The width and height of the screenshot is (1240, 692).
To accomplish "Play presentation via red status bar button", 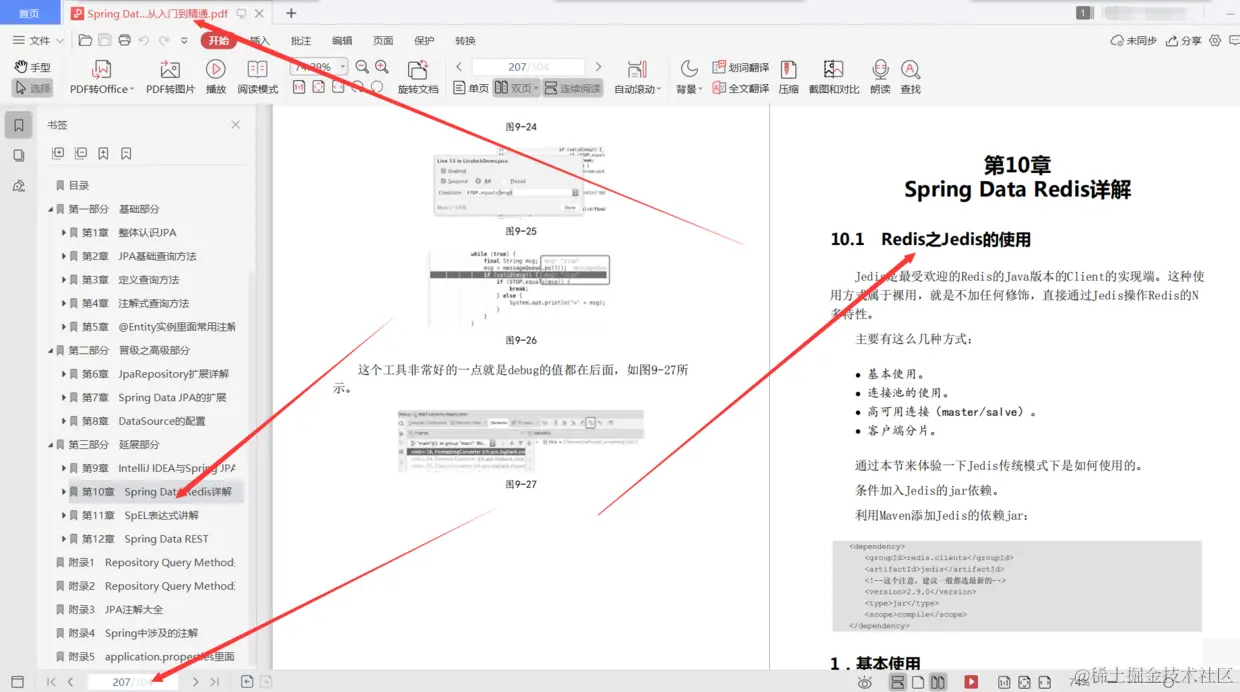I will pos(970,682).
